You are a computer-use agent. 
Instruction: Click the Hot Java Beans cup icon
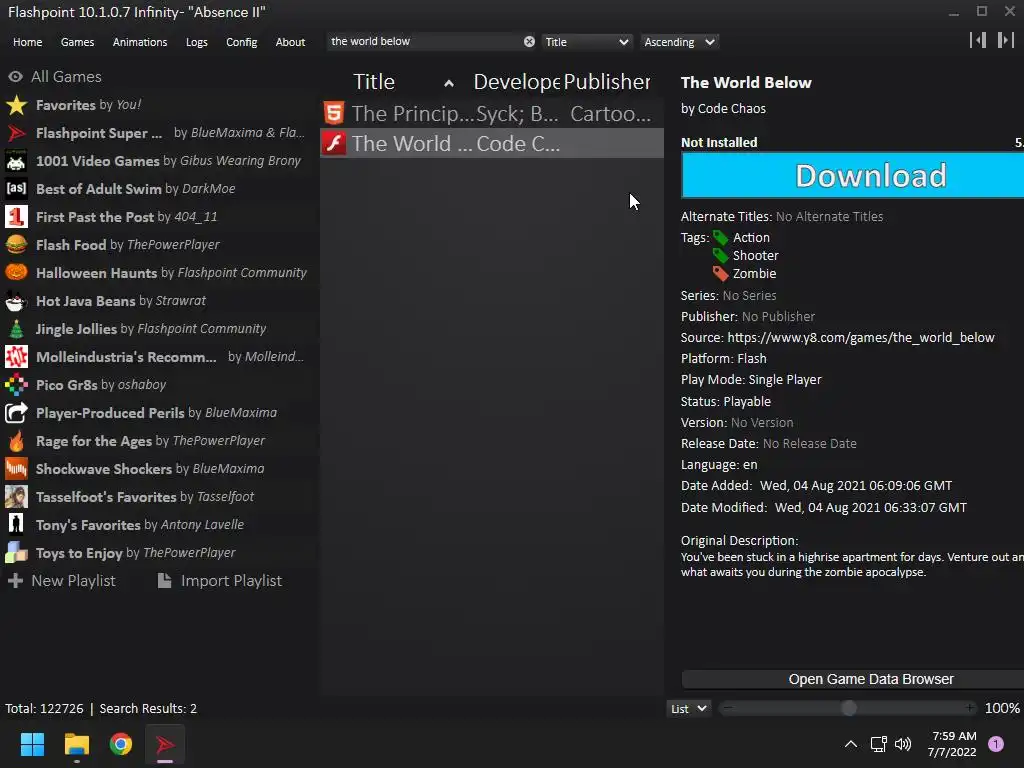(16, 301)
